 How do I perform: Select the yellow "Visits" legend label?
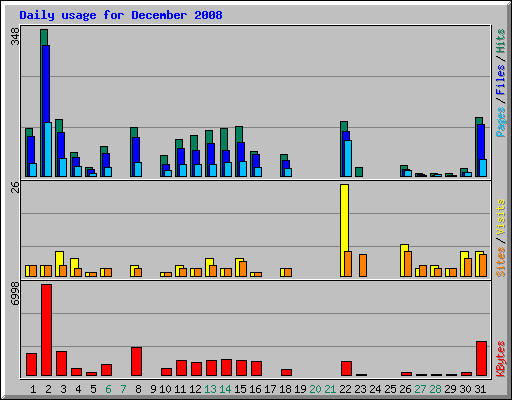pyautogui.click(x=501, y=217)
